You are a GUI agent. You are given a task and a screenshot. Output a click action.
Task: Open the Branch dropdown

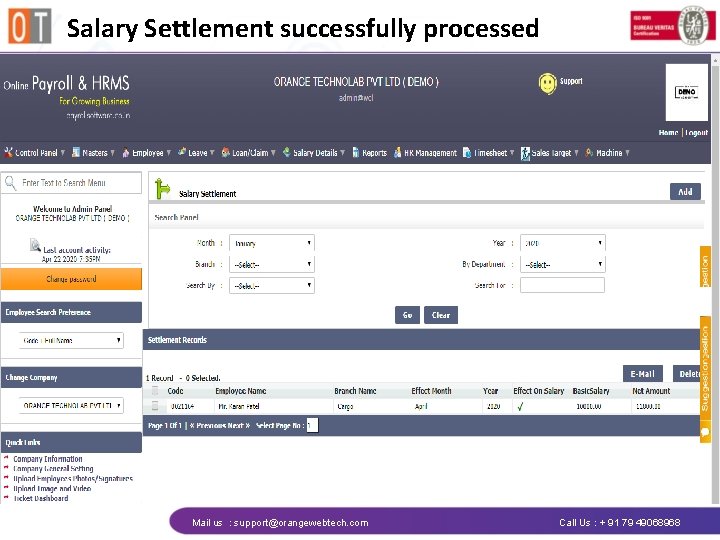click(x=272, y=264)
